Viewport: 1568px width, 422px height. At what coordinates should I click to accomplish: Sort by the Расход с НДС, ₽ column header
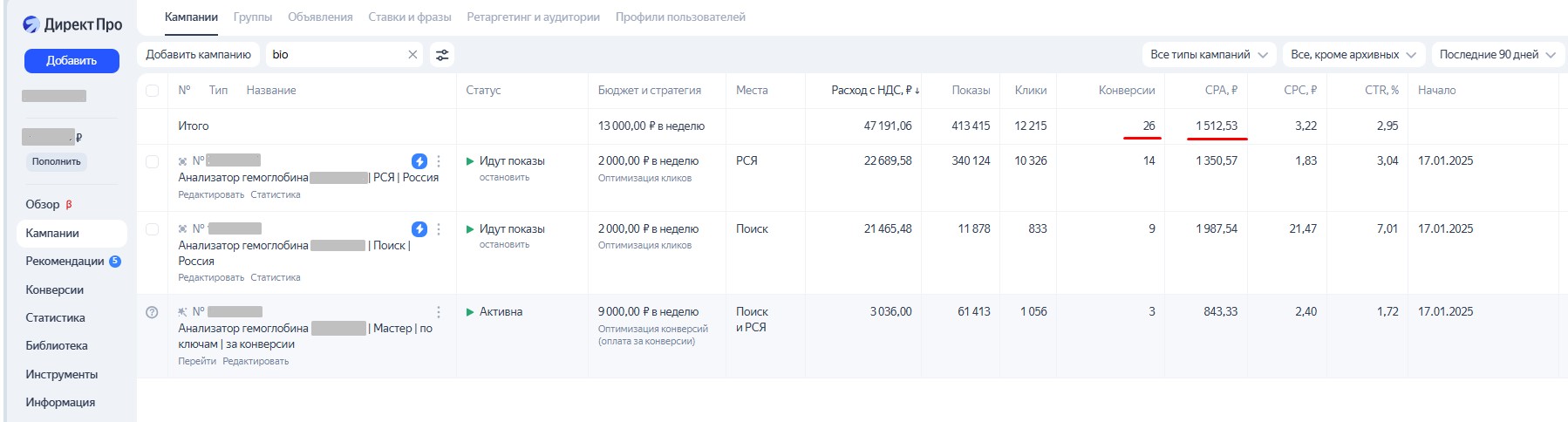click(x=875, y=91)
